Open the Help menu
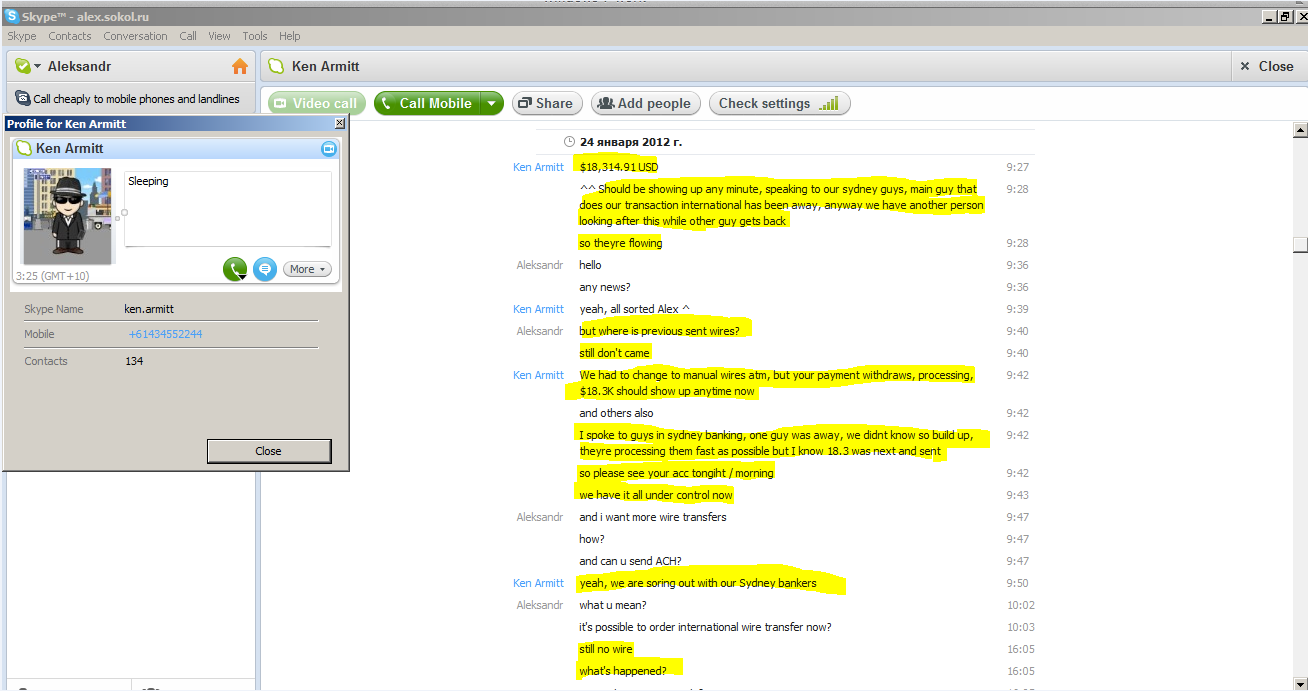Viewport: 1308px width, 691px height. 290,36
